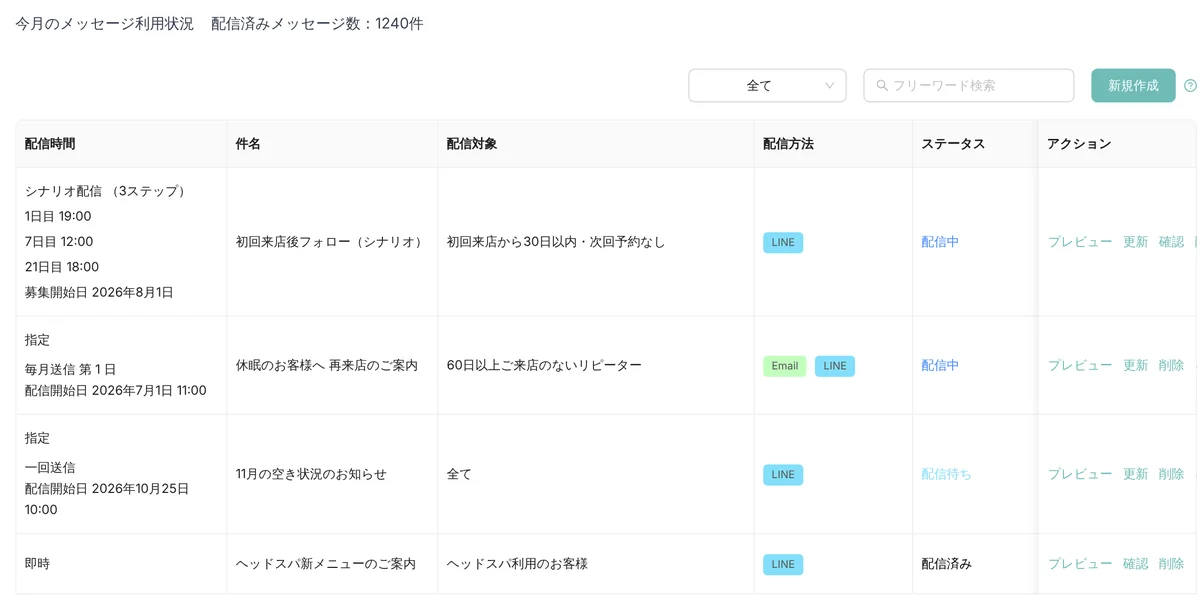1200x608 pixels.
Task: Preview ヘッドスパ新メニューのご案内
Action: click(1080, 564)
